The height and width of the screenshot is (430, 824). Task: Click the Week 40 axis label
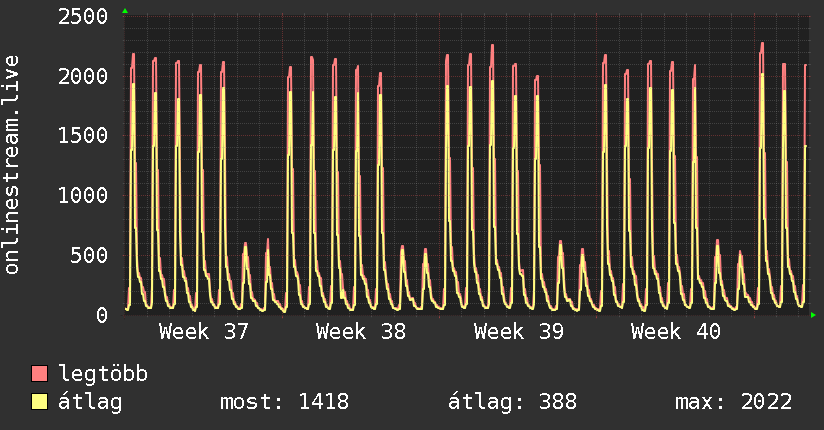pos(675,332)
